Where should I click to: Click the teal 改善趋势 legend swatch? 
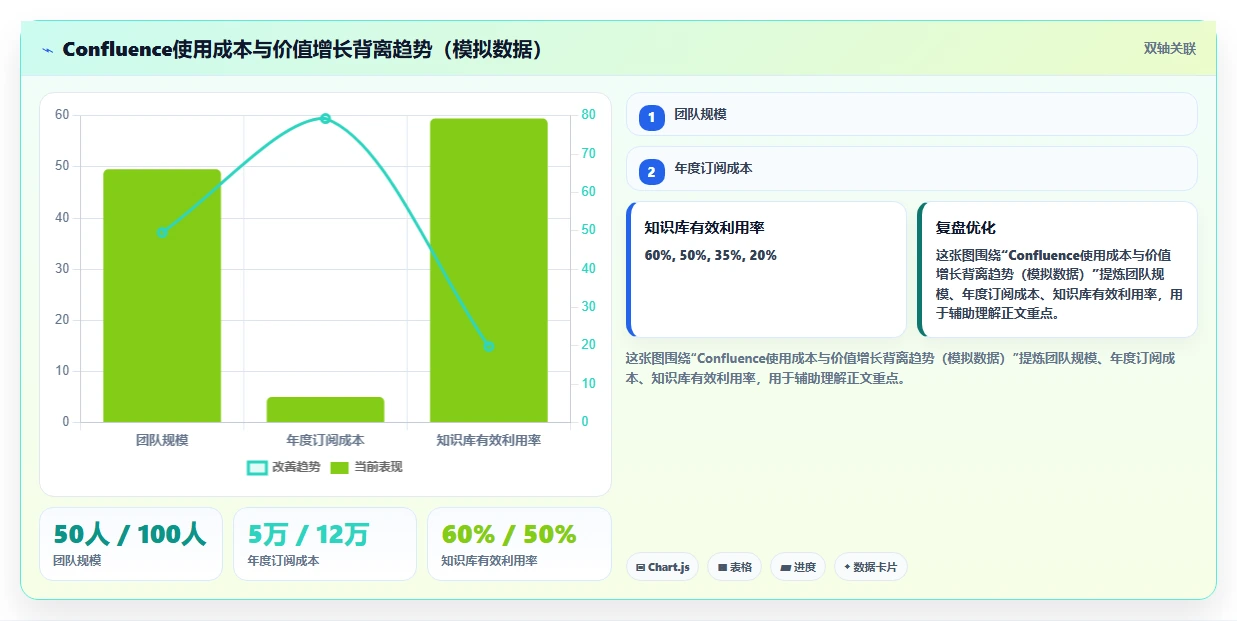(x=257, y=467)
